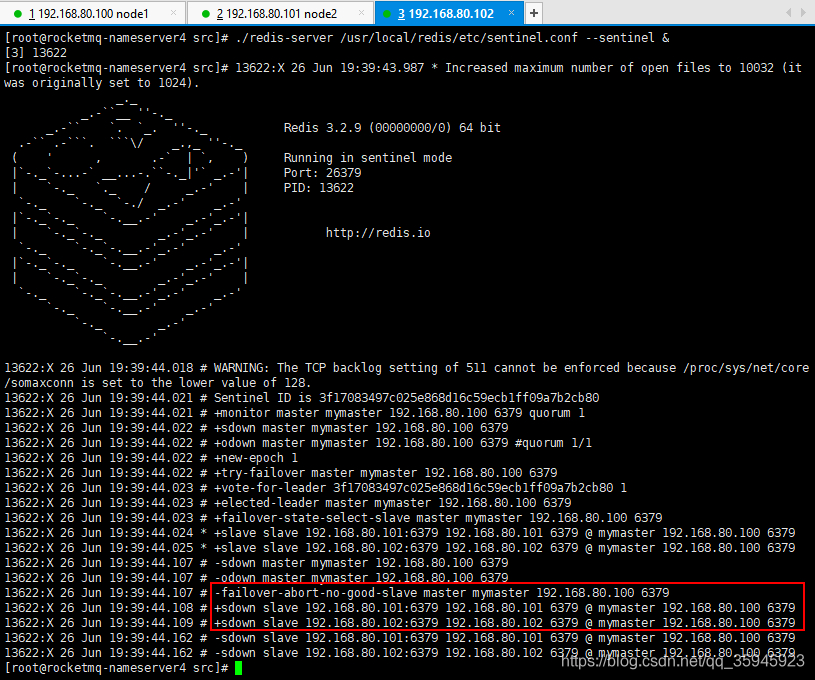Click the '+odown master mymaster #quorum 1/1' line
Viewport: 815px width, 680px height.
pos(298,443)
